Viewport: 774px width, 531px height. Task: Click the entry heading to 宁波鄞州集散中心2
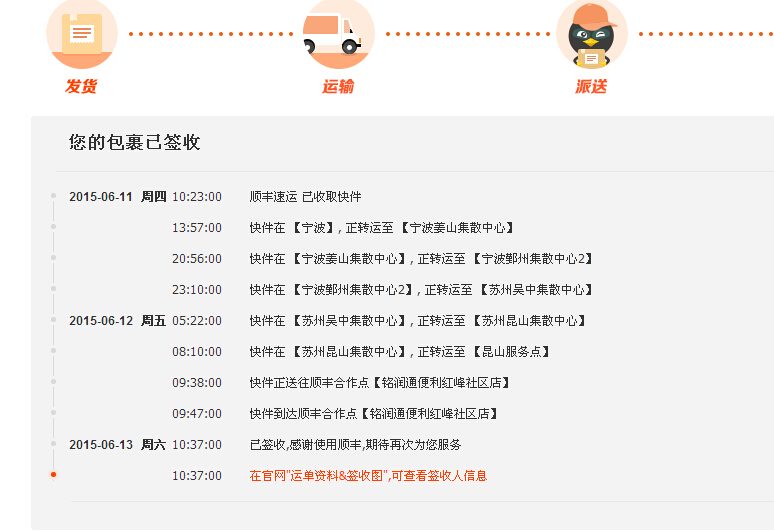point(421,259)
